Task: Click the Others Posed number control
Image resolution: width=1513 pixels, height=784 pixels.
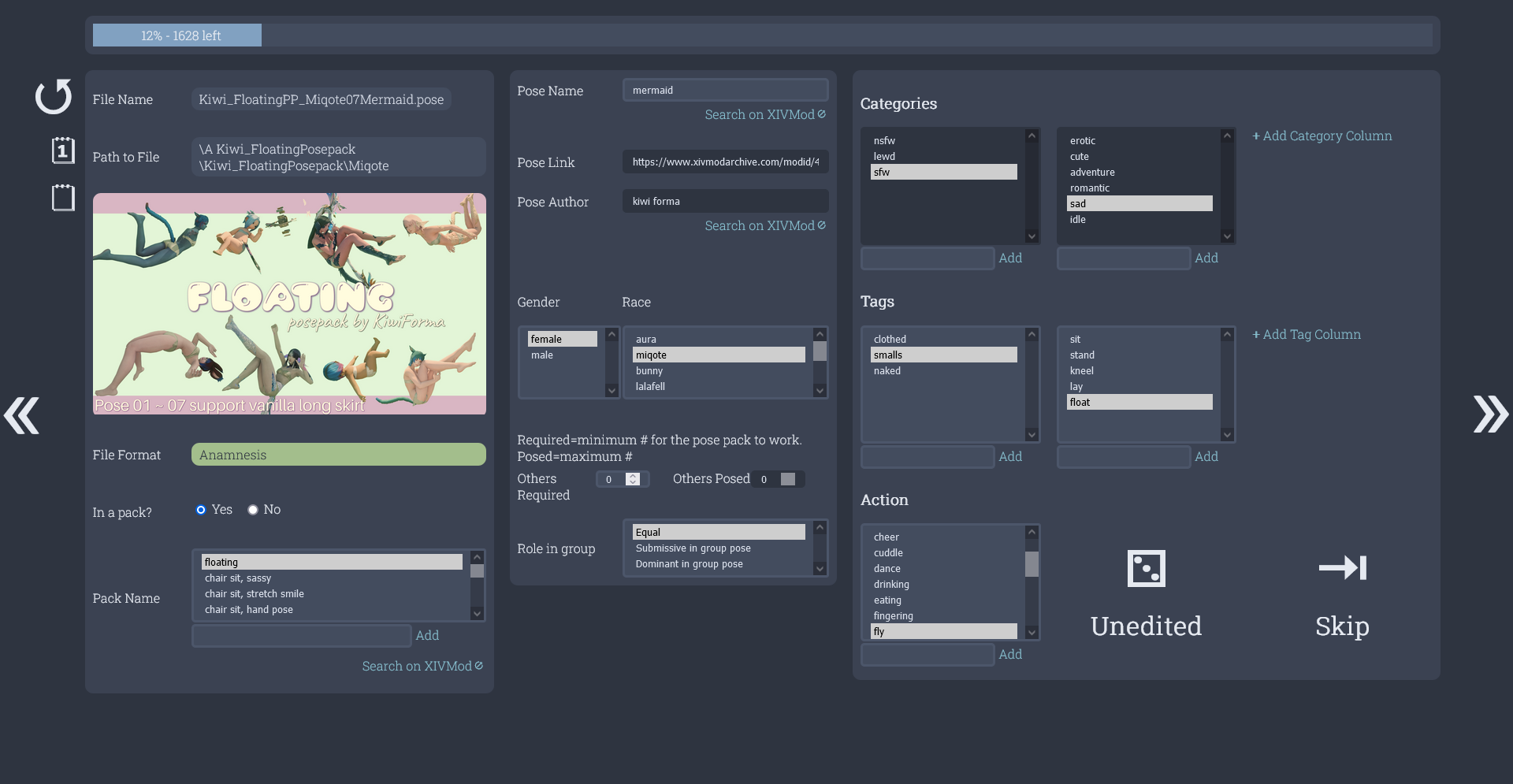Action: pos(778,479)
